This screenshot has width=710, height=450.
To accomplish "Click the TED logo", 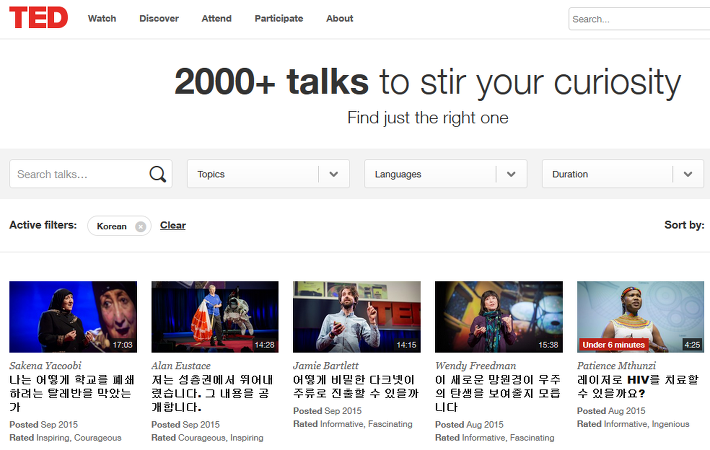I will [x=38, y=18].
